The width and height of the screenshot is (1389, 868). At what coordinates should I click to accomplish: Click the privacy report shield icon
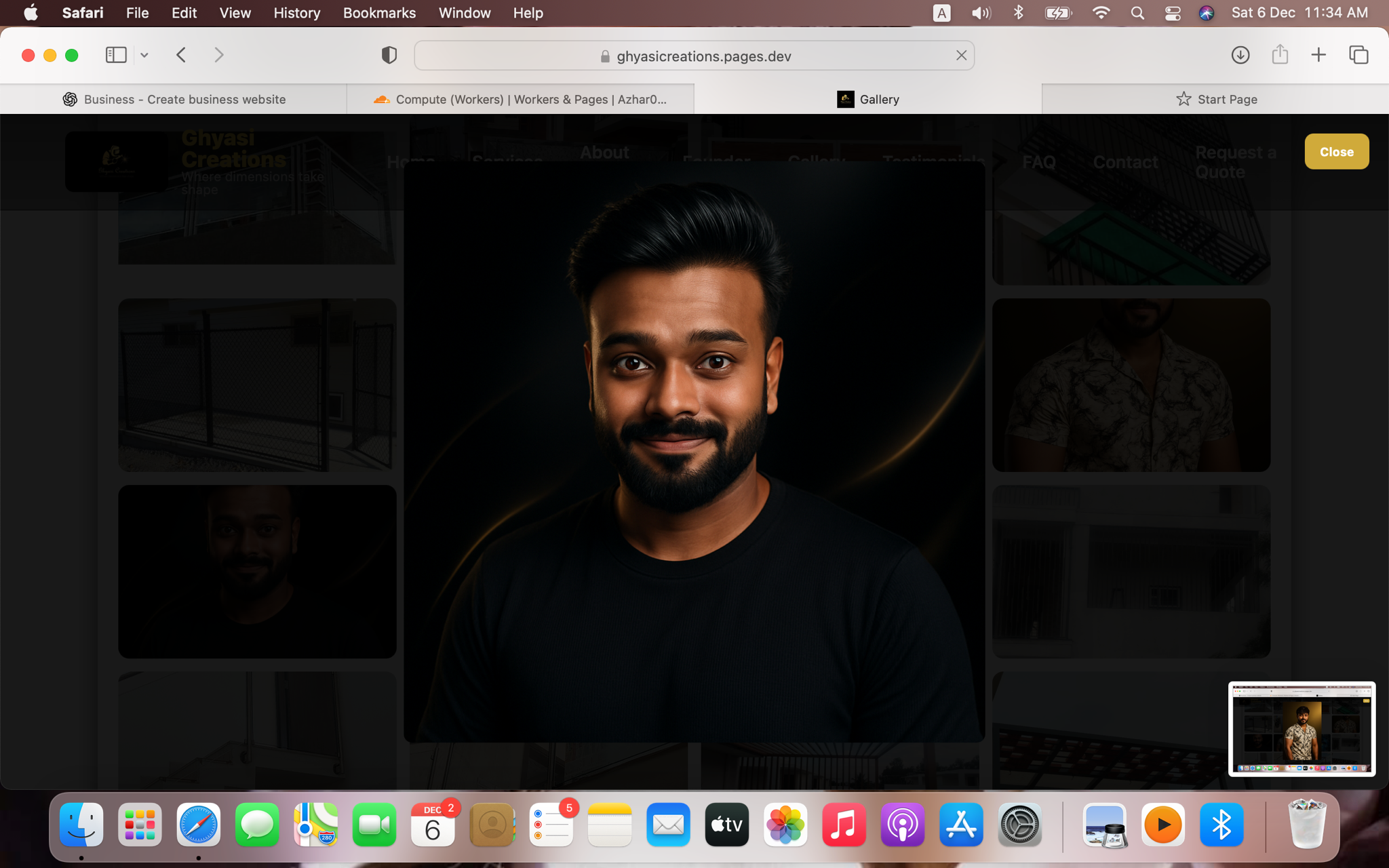(389, 55)
